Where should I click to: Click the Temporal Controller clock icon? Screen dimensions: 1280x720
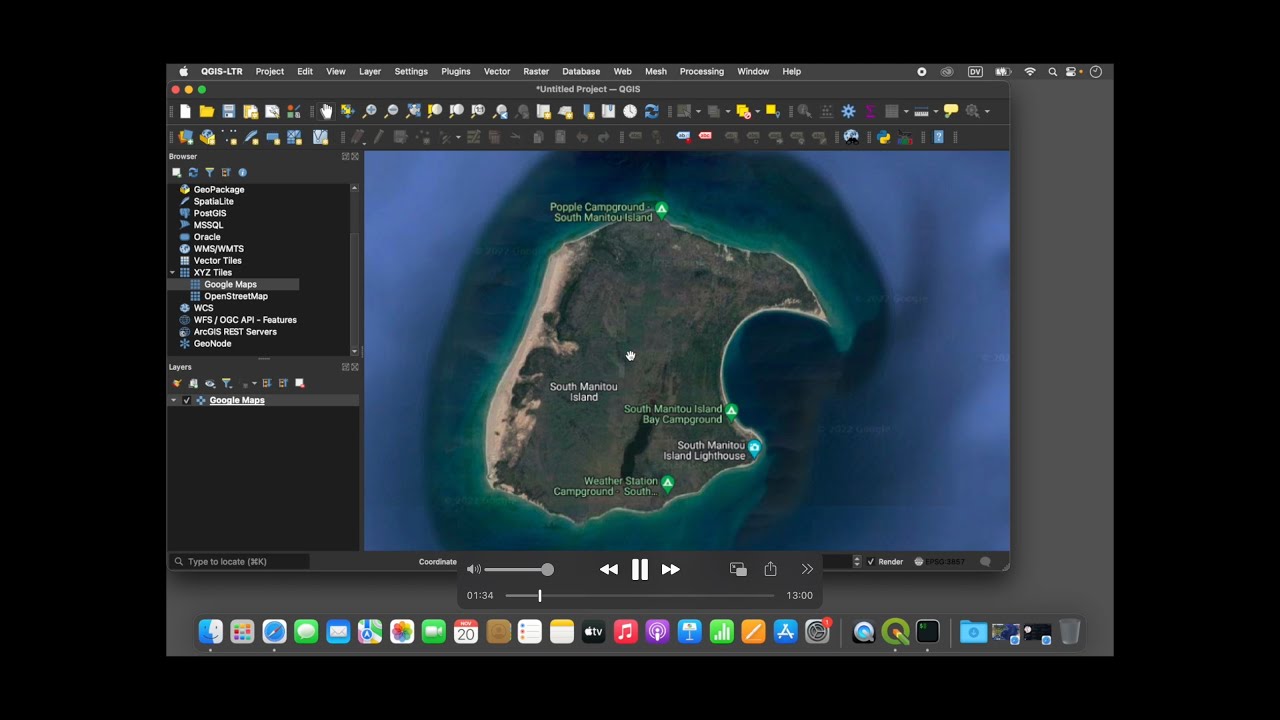(x=630, y=111)
